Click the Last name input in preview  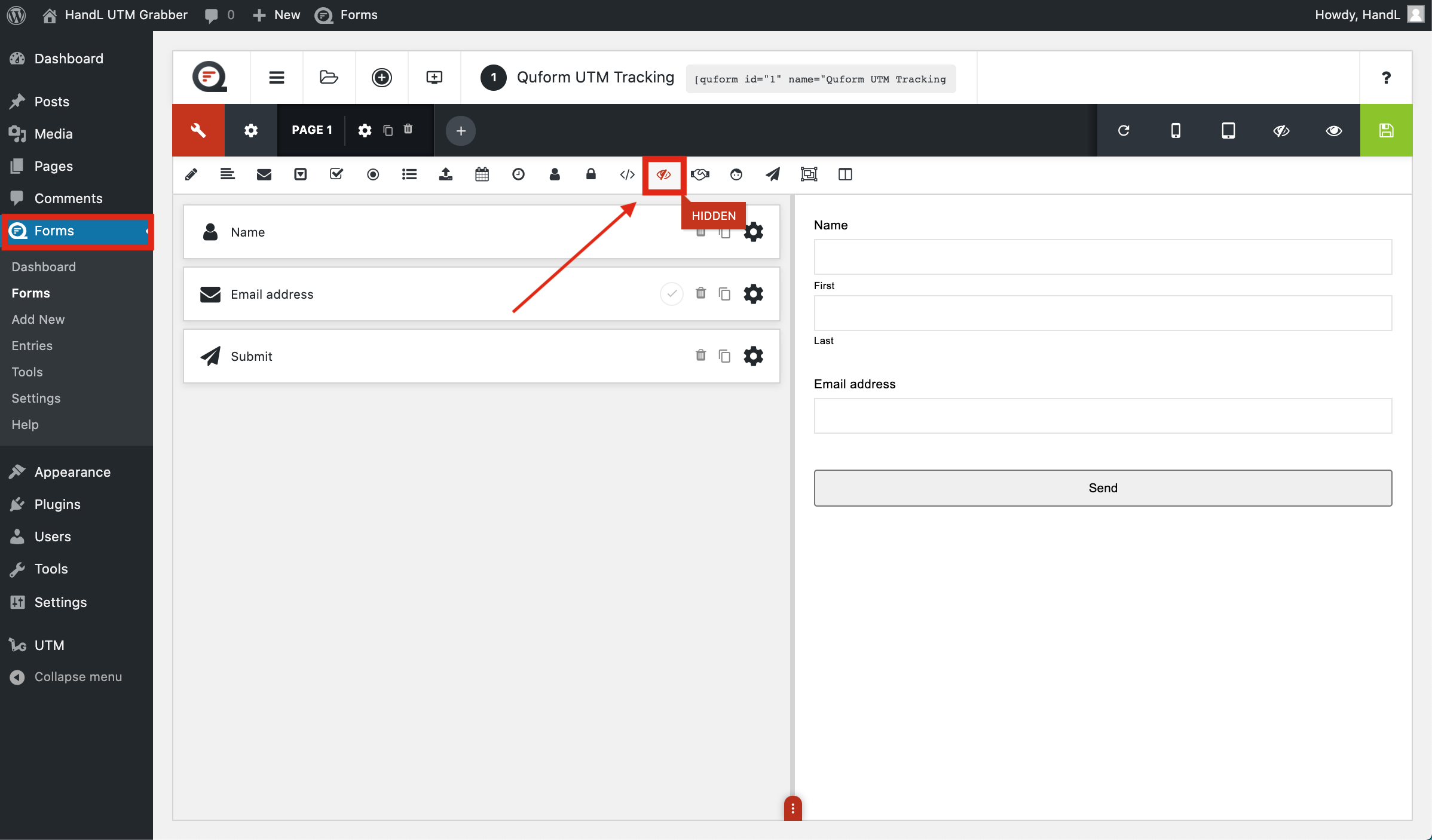[1103, 313]
